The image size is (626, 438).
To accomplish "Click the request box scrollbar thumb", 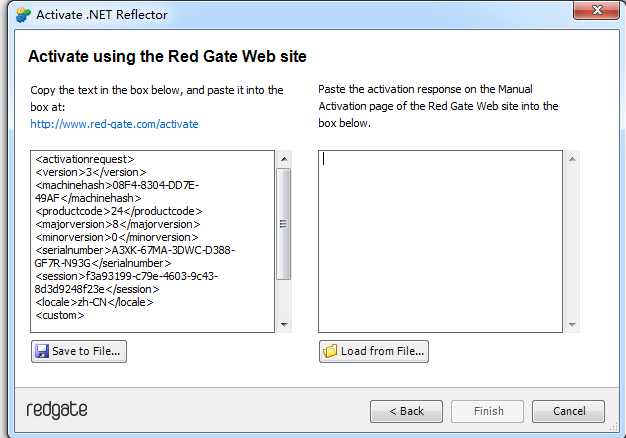I will point(284,224).
